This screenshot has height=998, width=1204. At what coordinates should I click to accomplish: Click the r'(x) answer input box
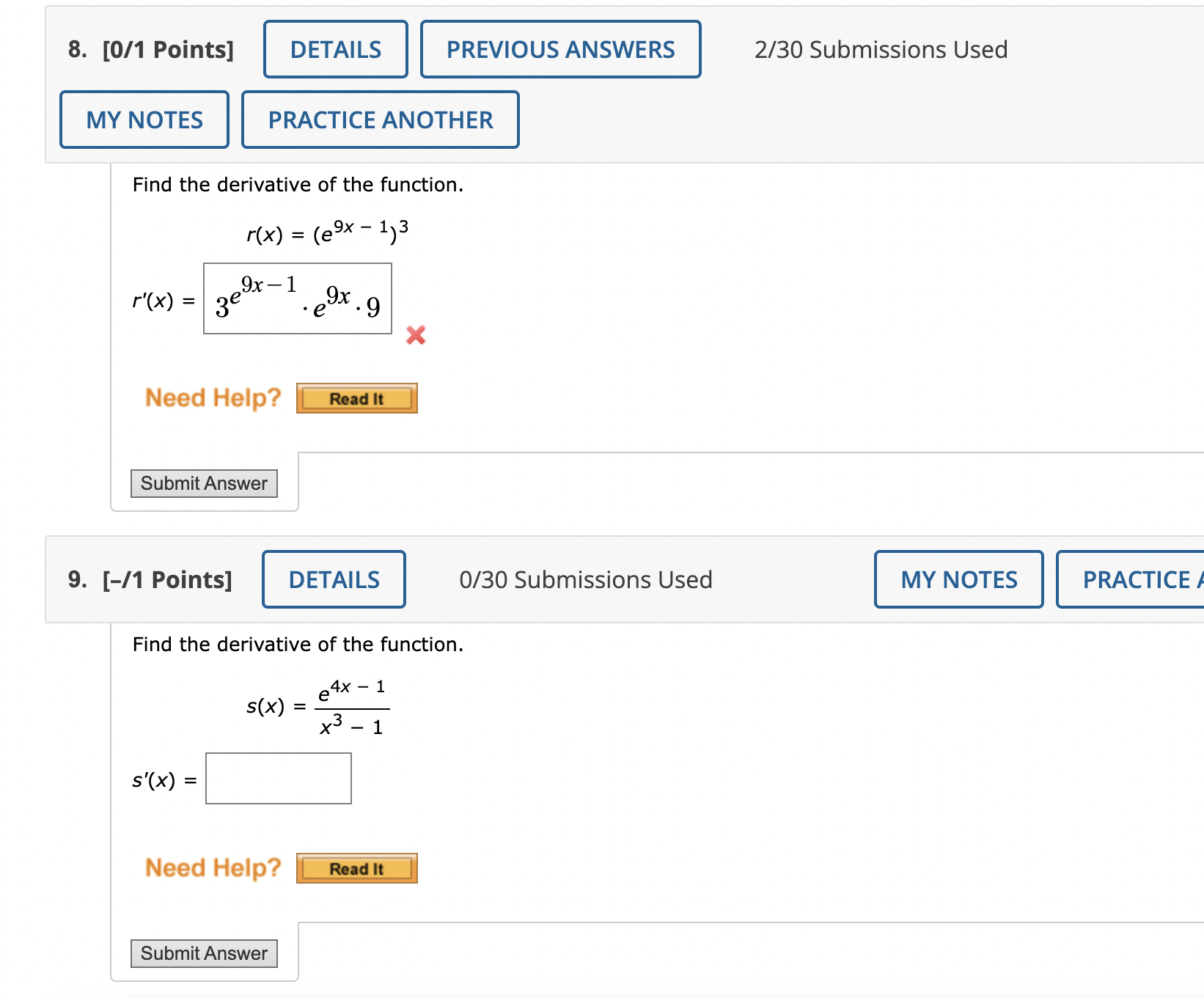coord(298,298)
